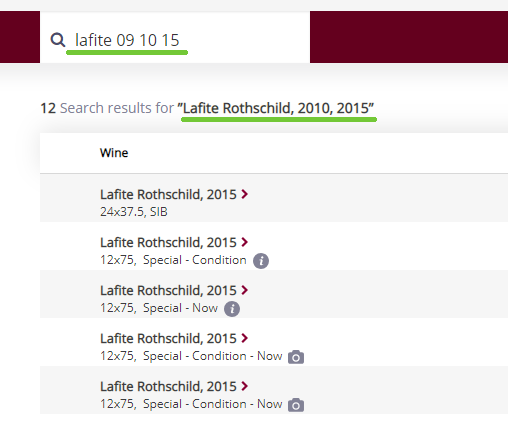Click the 12 search results count

(x=48, y=108)
